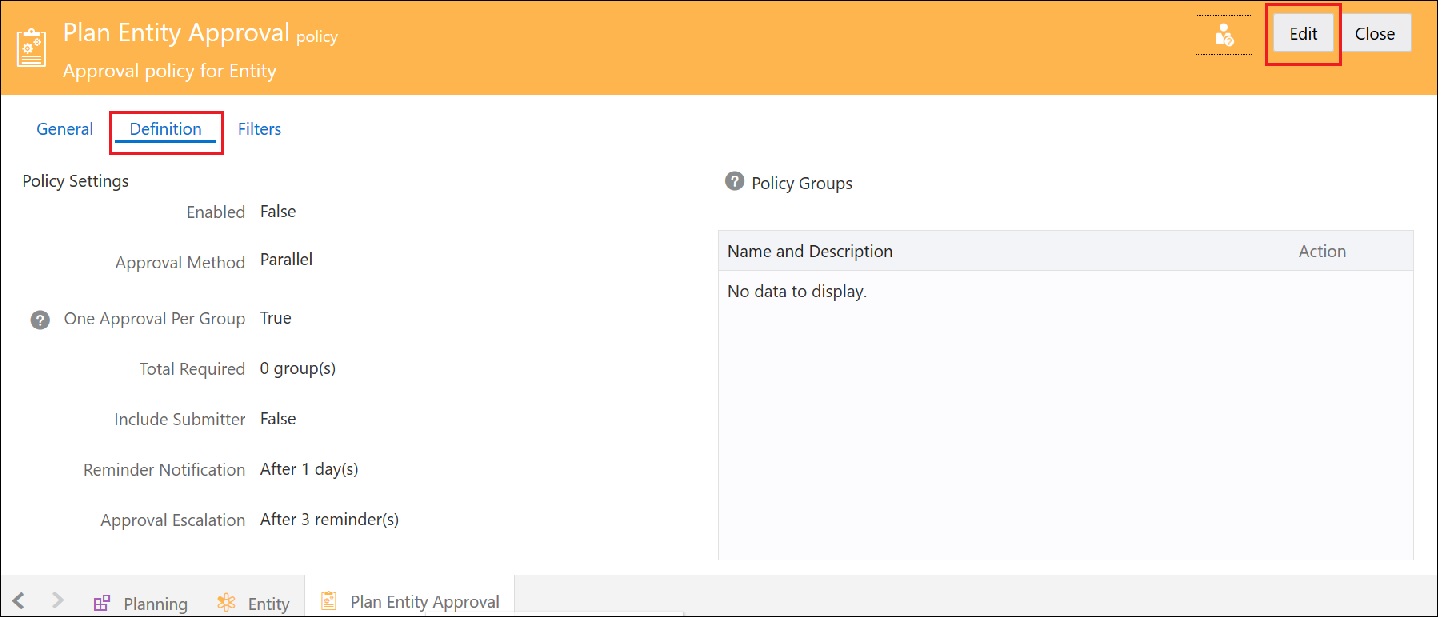This screenshot has height=617, width=1444.
Task: Click help icon next to One Approval Per Group
Action: tap(39, 318)
